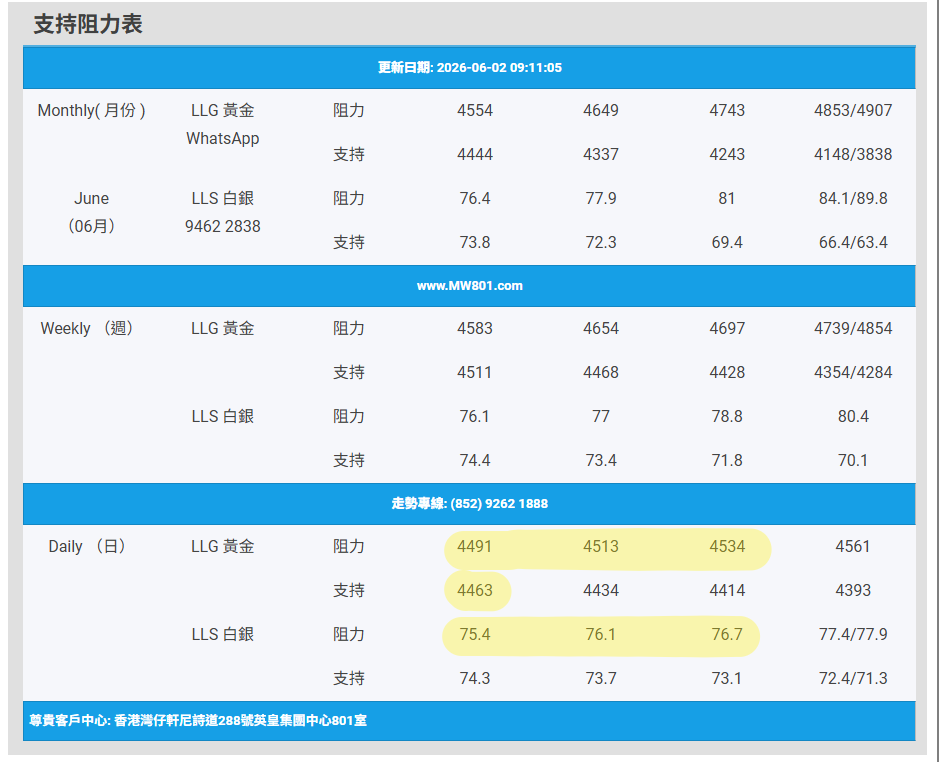Click the www.MW801.com website banner
The height and width of the screenshot is (762, 939).
[470, 286]
